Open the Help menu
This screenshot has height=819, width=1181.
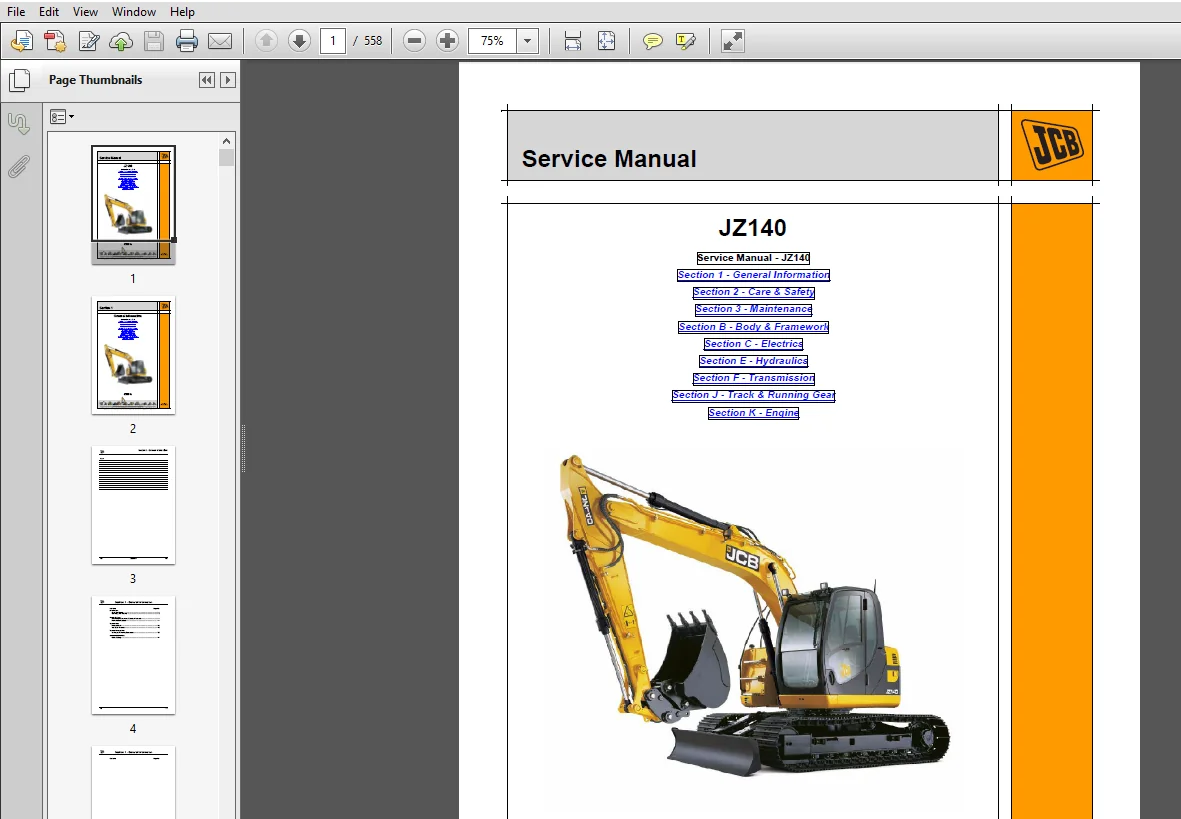coord(182,12)
